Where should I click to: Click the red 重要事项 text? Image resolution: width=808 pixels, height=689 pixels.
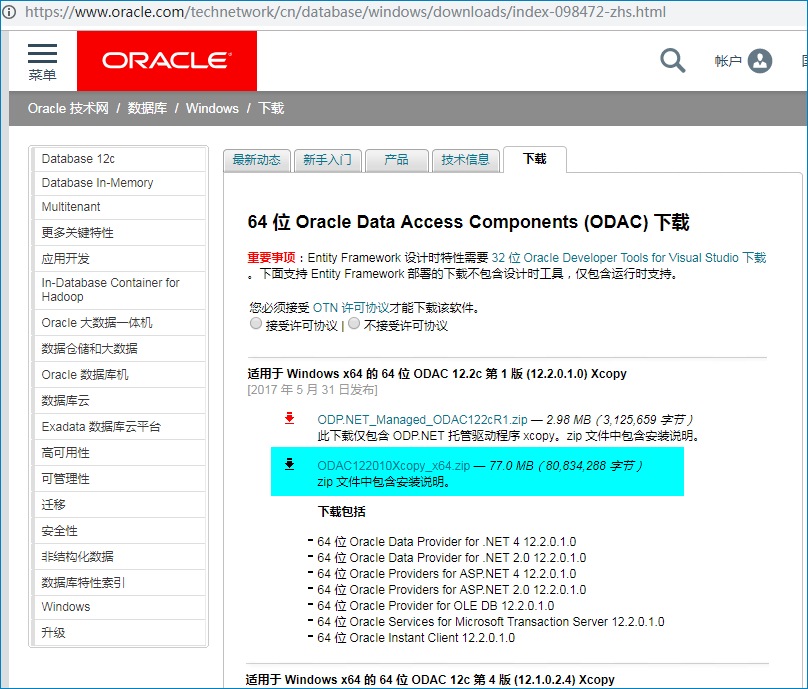272,258
